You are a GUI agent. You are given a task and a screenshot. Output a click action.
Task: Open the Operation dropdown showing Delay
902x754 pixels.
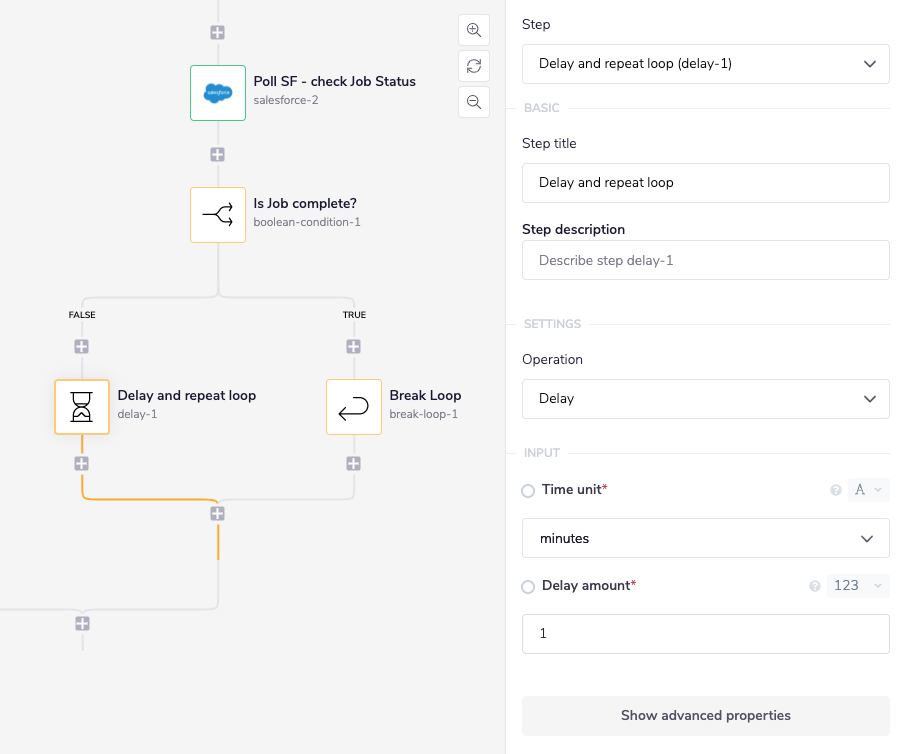[x=705, y=399]
